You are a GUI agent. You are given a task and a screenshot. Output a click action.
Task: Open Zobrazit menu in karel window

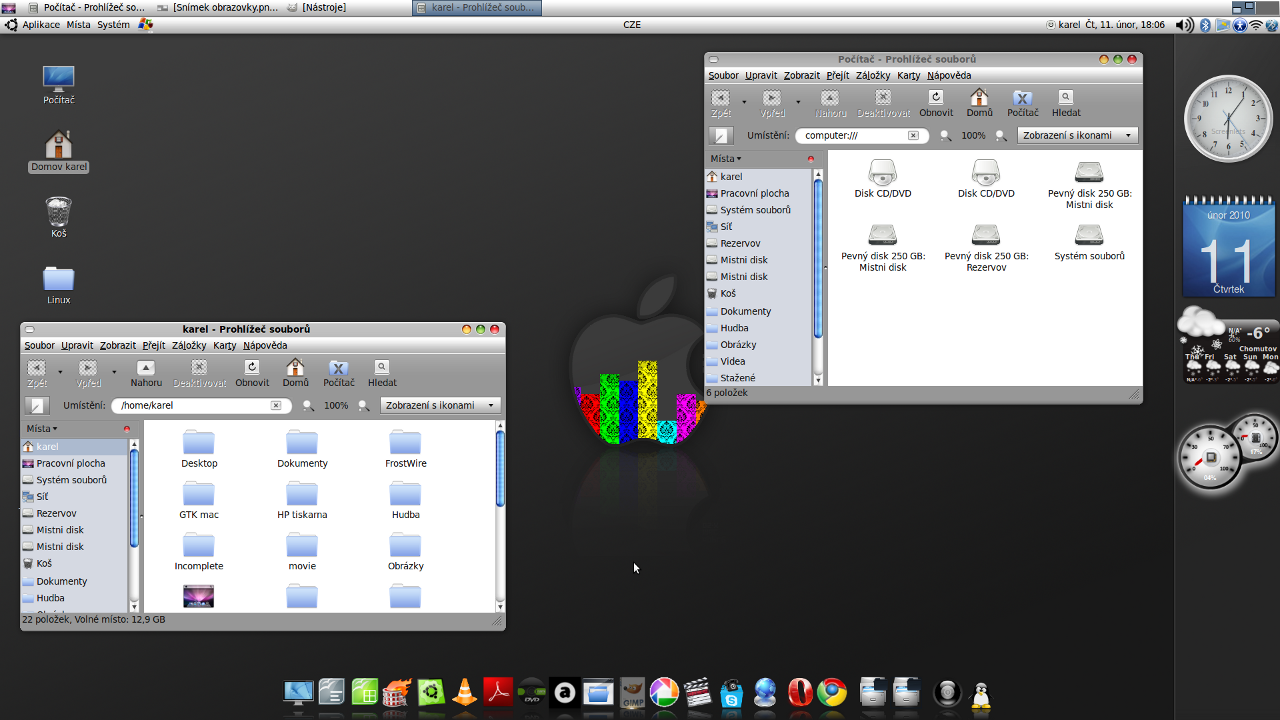tap(117, 346)
